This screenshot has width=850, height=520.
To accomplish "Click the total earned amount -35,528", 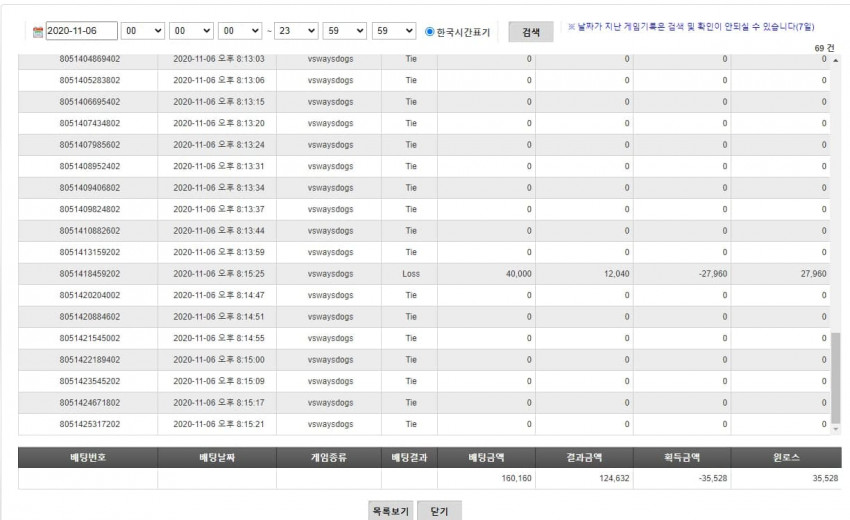I will [713, 478].
